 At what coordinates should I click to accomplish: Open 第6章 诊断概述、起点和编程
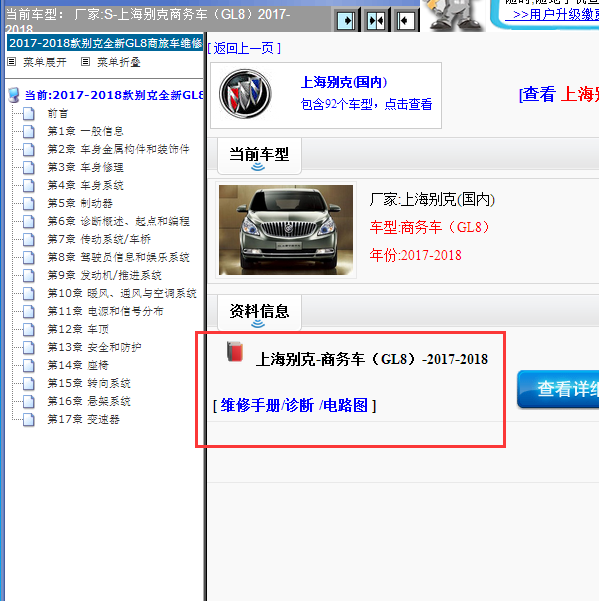(x=118, y=222)
